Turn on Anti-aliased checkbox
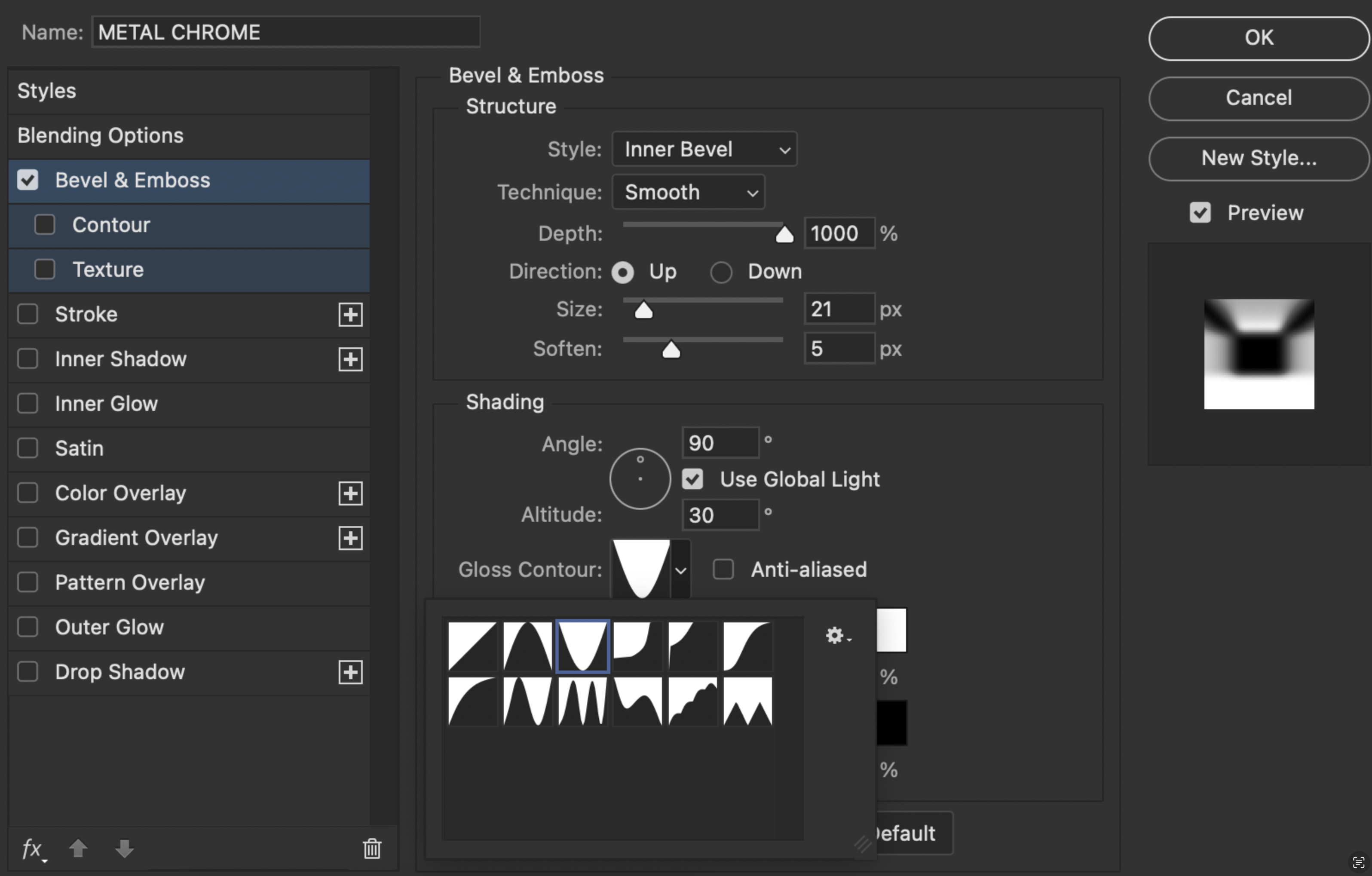This screenshot has width=1372, height=876. click(x=723, y=570)
